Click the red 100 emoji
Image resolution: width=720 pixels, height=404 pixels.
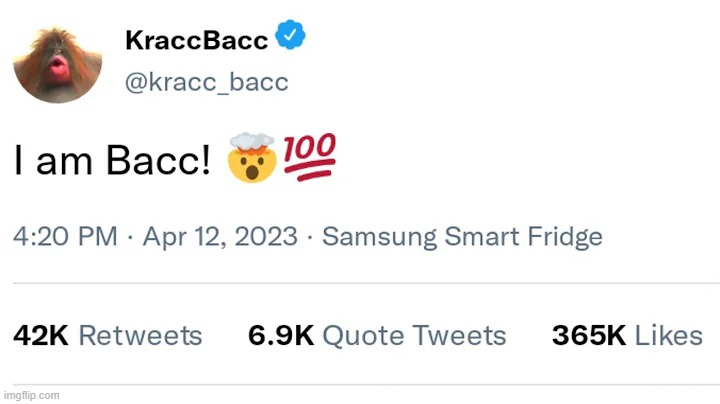click(310, 160)
